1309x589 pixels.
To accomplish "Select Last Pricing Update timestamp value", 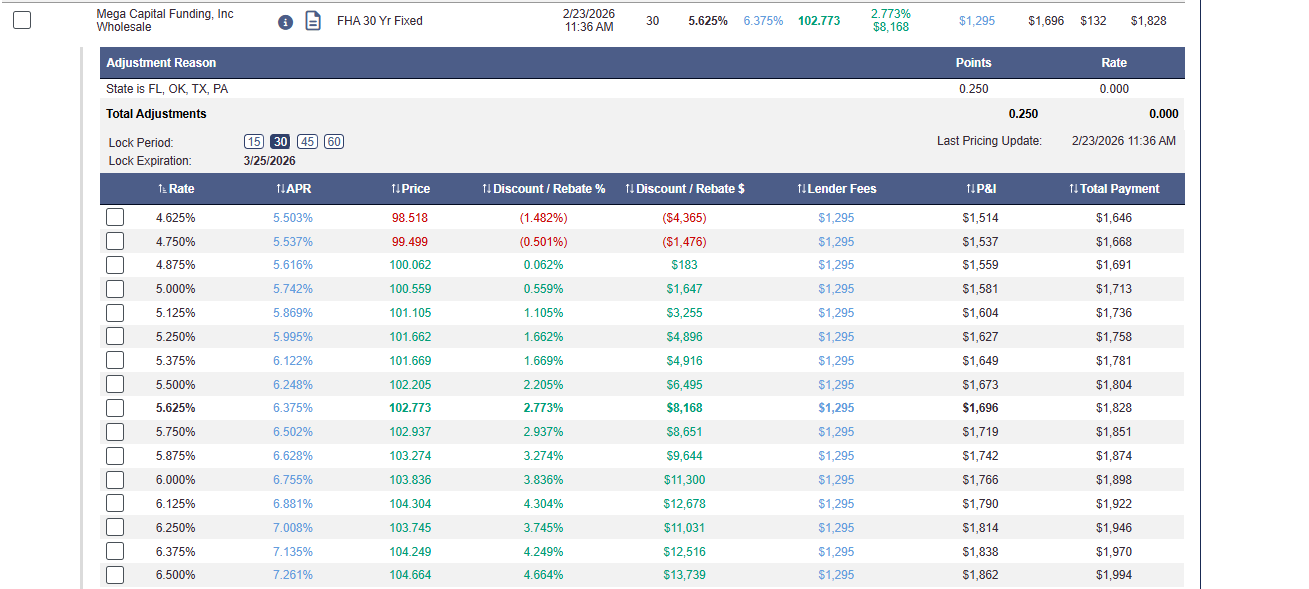I will (1124, 141).
